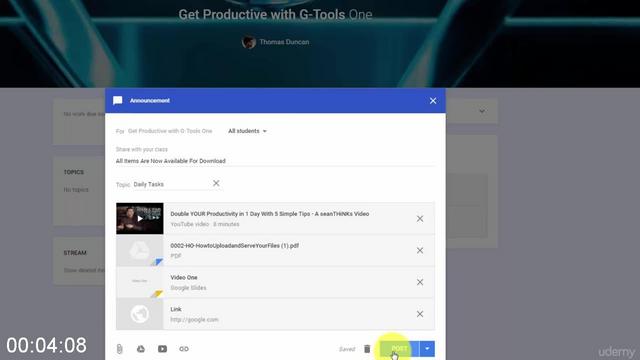Remove the Video One slides attachment
The height and width of the screenshot is (360, 640).
click(420, 282)
